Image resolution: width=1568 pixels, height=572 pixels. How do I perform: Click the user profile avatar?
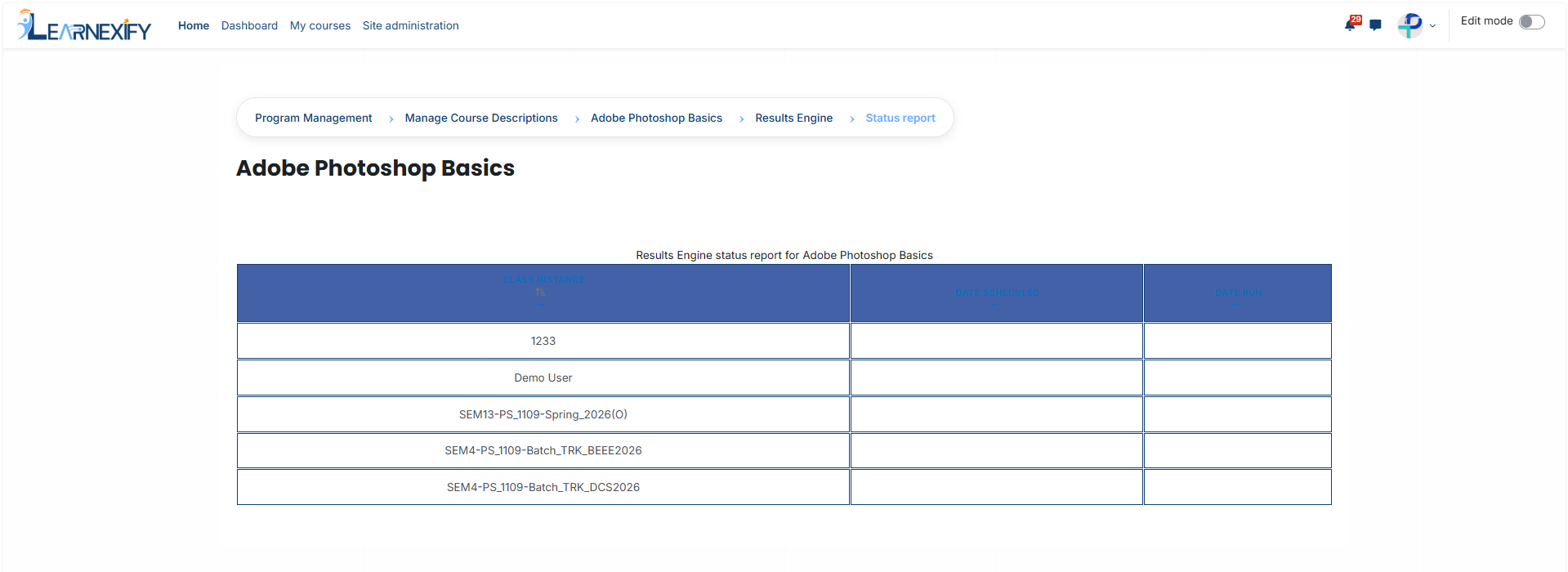click(1410, 25)
